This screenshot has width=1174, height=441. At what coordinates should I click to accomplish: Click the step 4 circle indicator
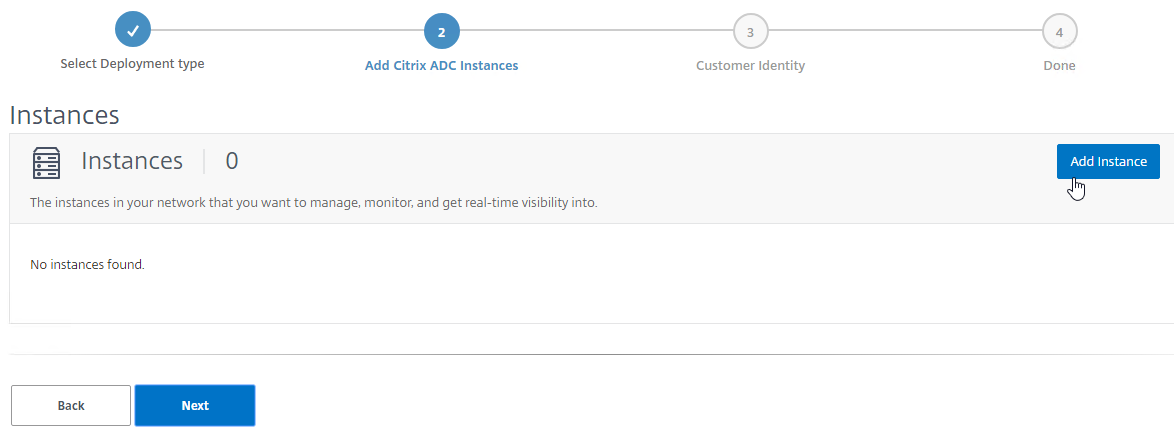(x=1059, y=31)
